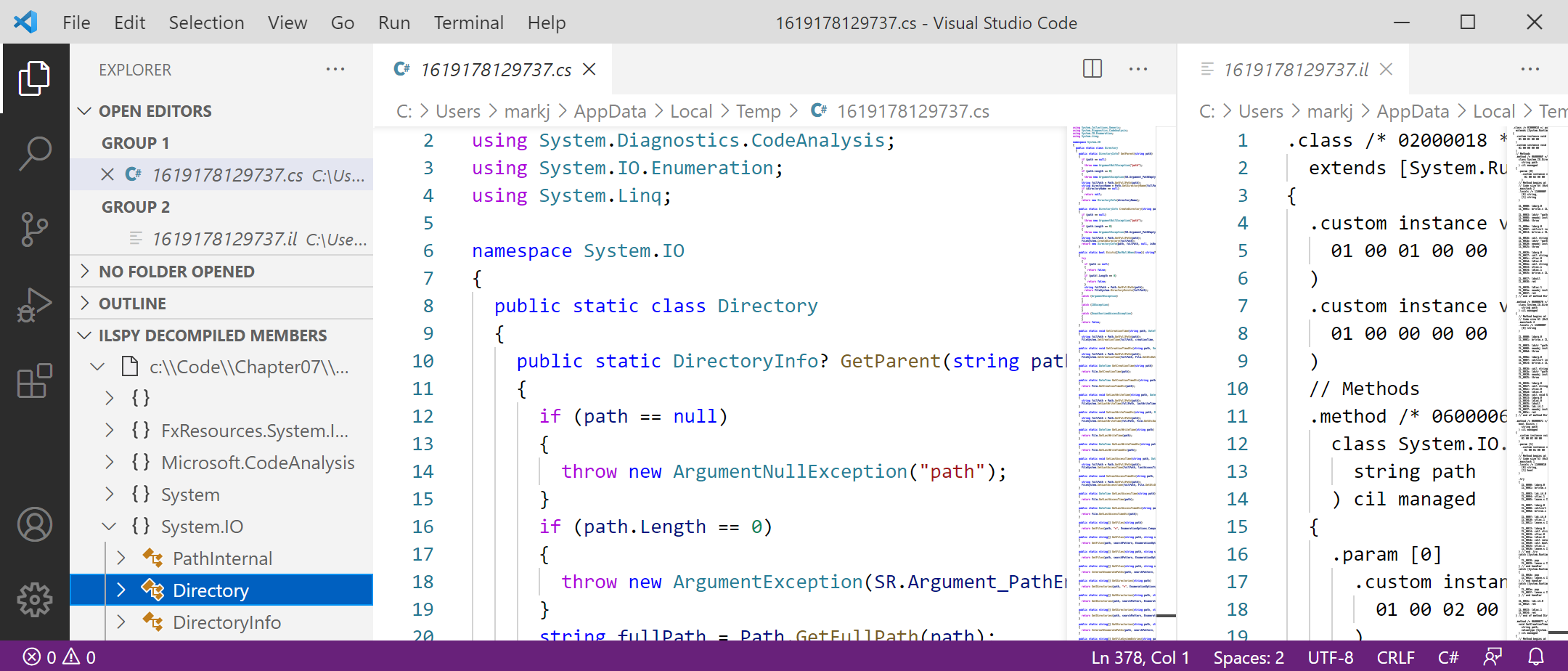This screenshot has height=671, width=1568.
Task: Switch to the 1619178129737.il tab
Action: 1295,70
